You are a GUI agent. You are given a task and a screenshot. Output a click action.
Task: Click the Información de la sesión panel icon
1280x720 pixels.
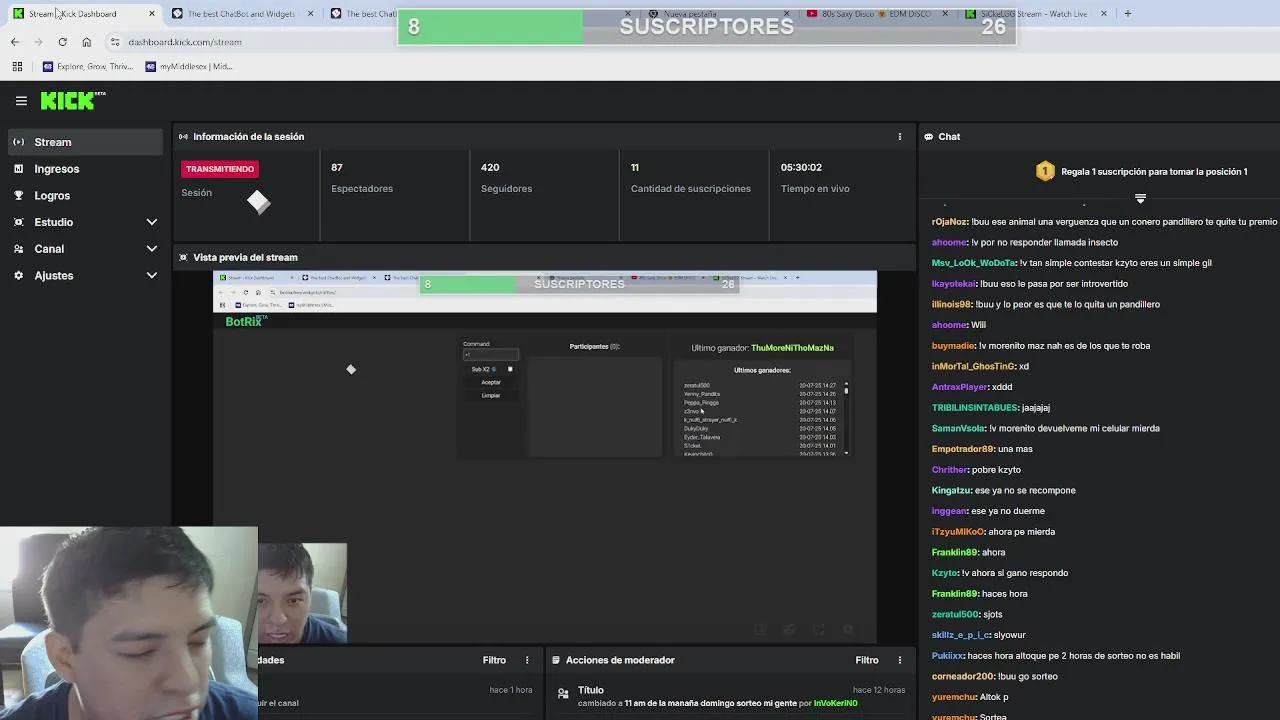click(x=183, y=137)
